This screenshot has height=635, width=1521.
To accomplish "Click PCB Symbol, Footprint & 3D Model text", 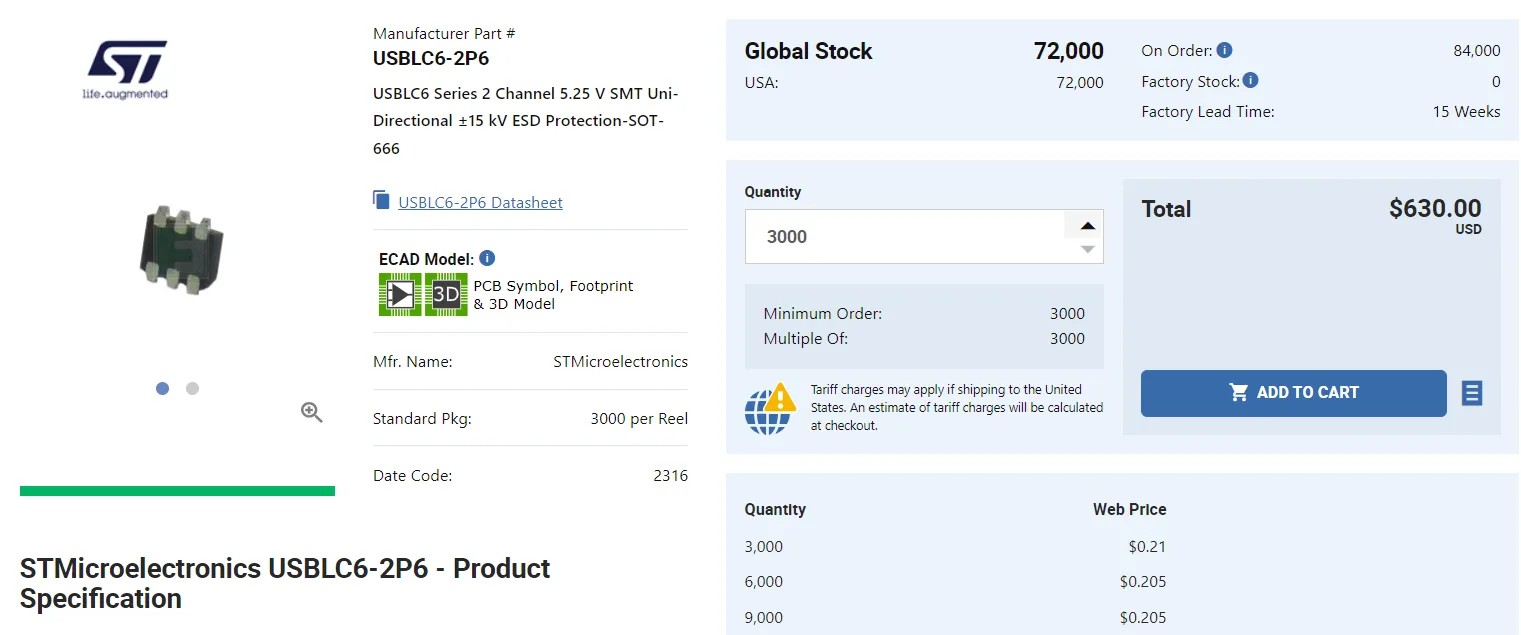I will (553, 294).
